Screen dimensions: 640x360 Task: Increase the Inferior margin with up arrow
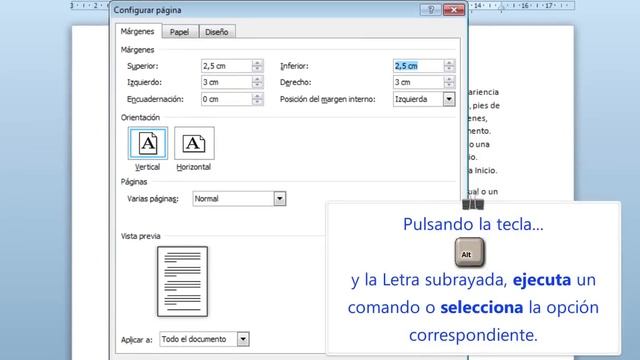449,63
